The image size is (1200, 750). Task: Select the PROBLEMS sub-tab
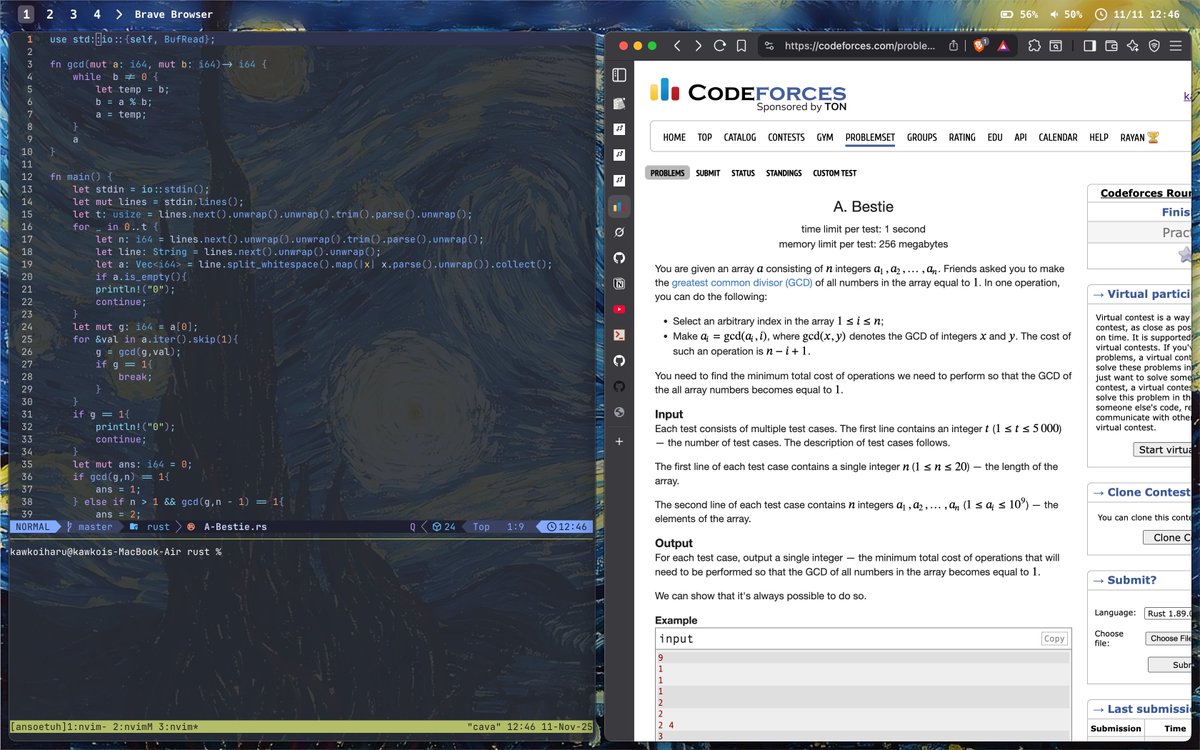click(x=668, y=173)
